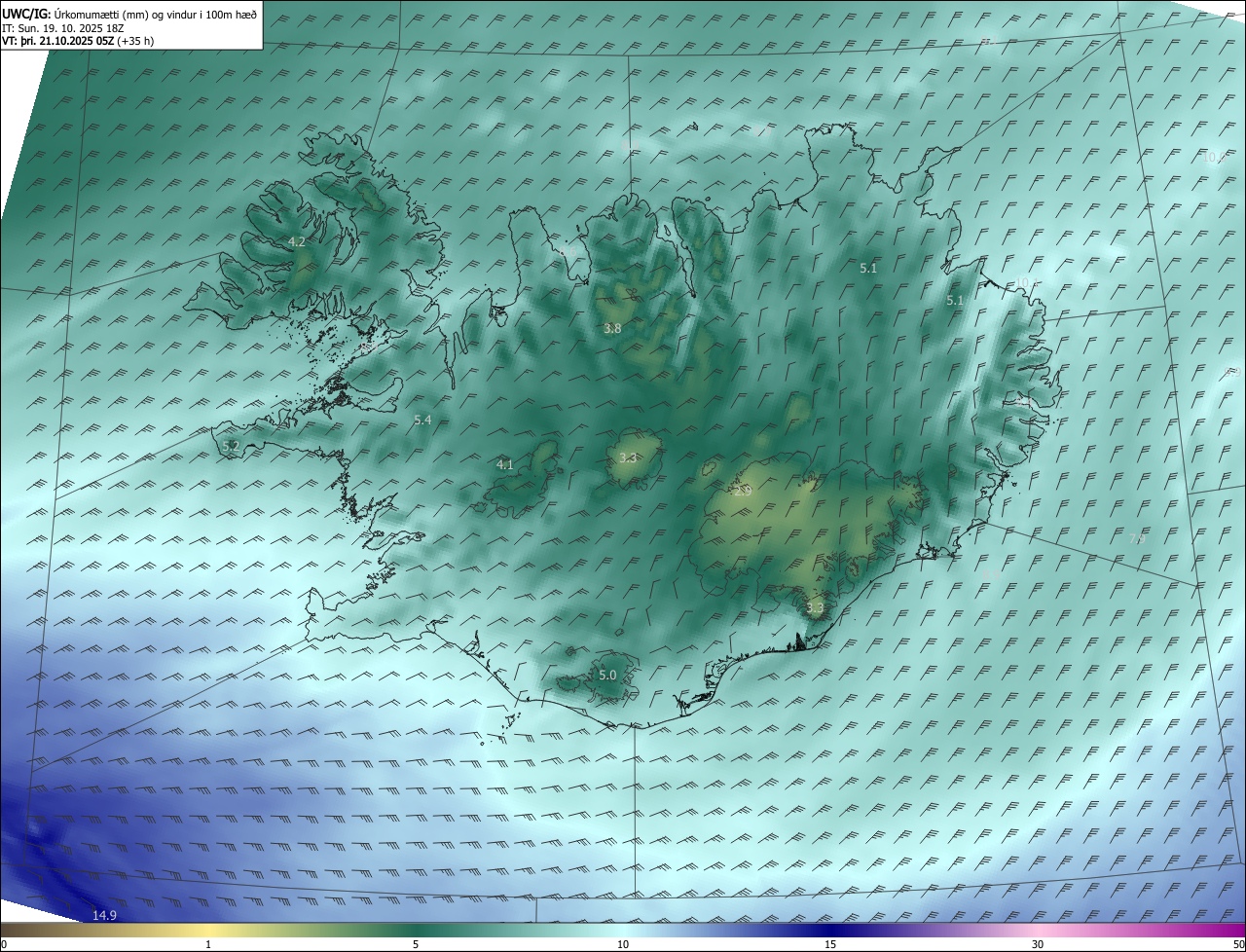
Task: Click the dark green colour bar segment above 5
Action: point(416,930)
